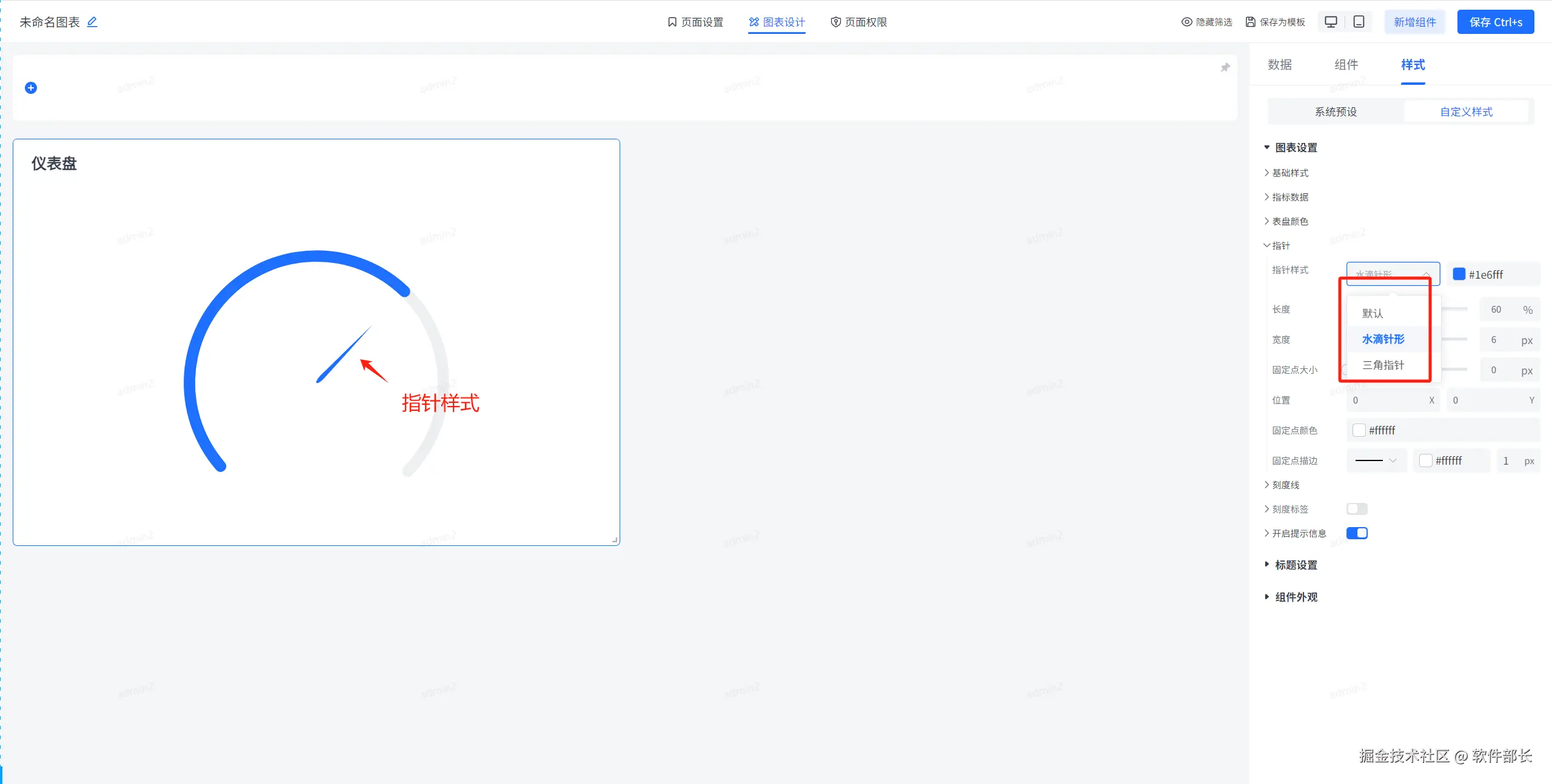This screenshot has height=784, width=1552.
Task: Click the 保存 Ctrl+s button
Action: (1496, 22)
